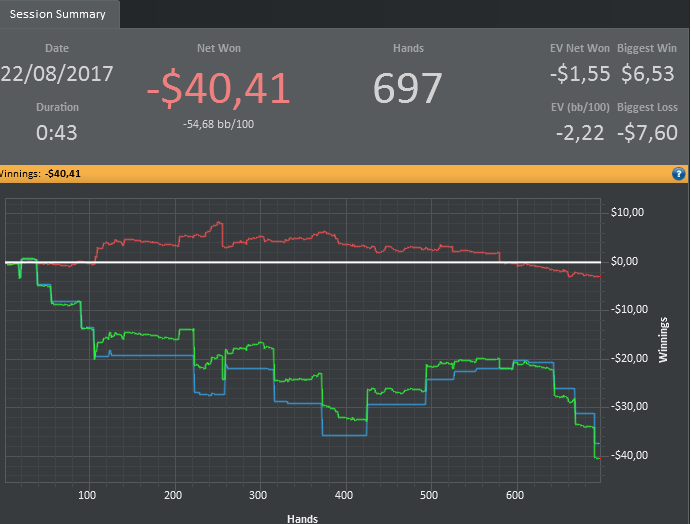
Task: Select the biggest win value $6,53
Action: pyautogui.click(x=647, y=74)
